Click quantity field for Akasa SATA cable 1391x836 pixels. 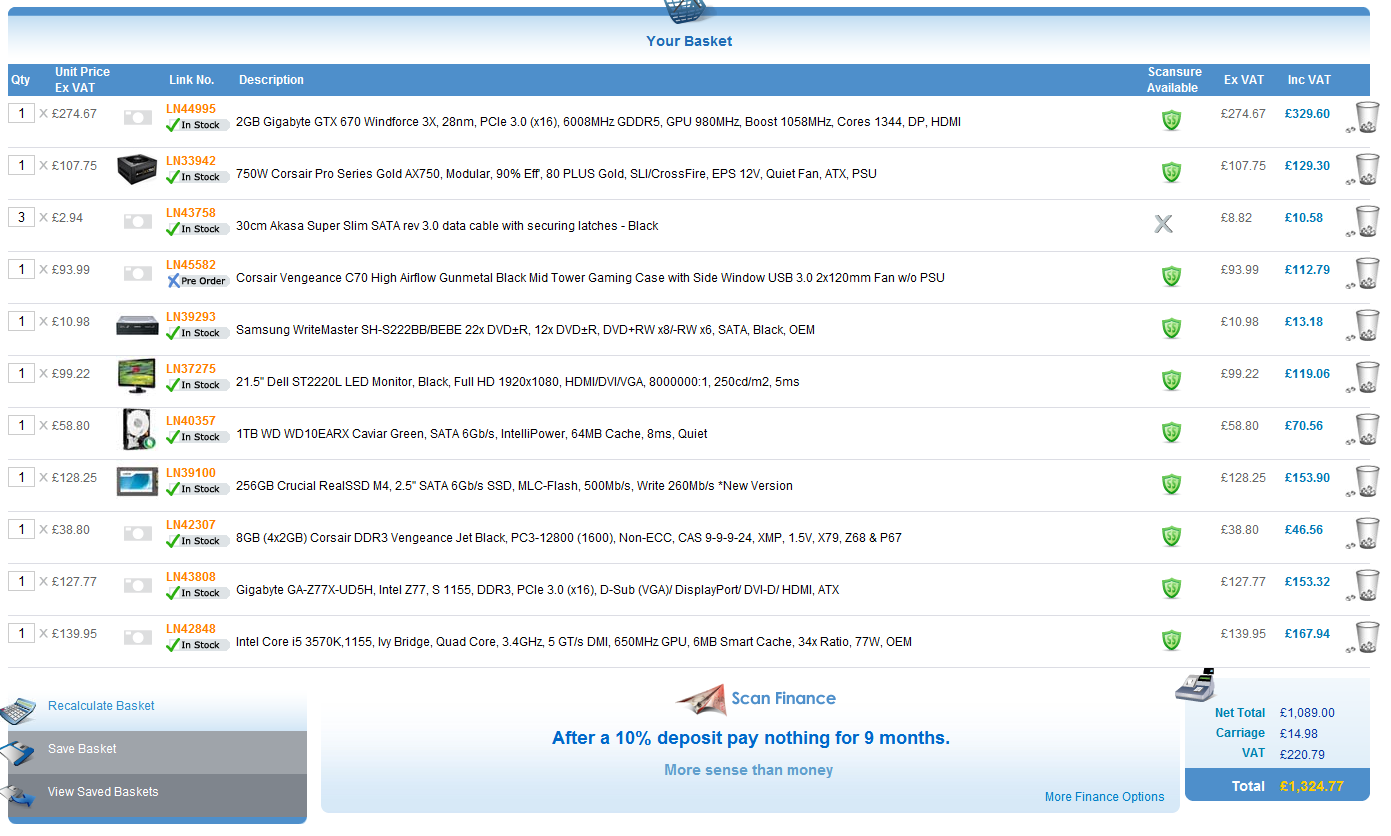[x=21, y=217]
